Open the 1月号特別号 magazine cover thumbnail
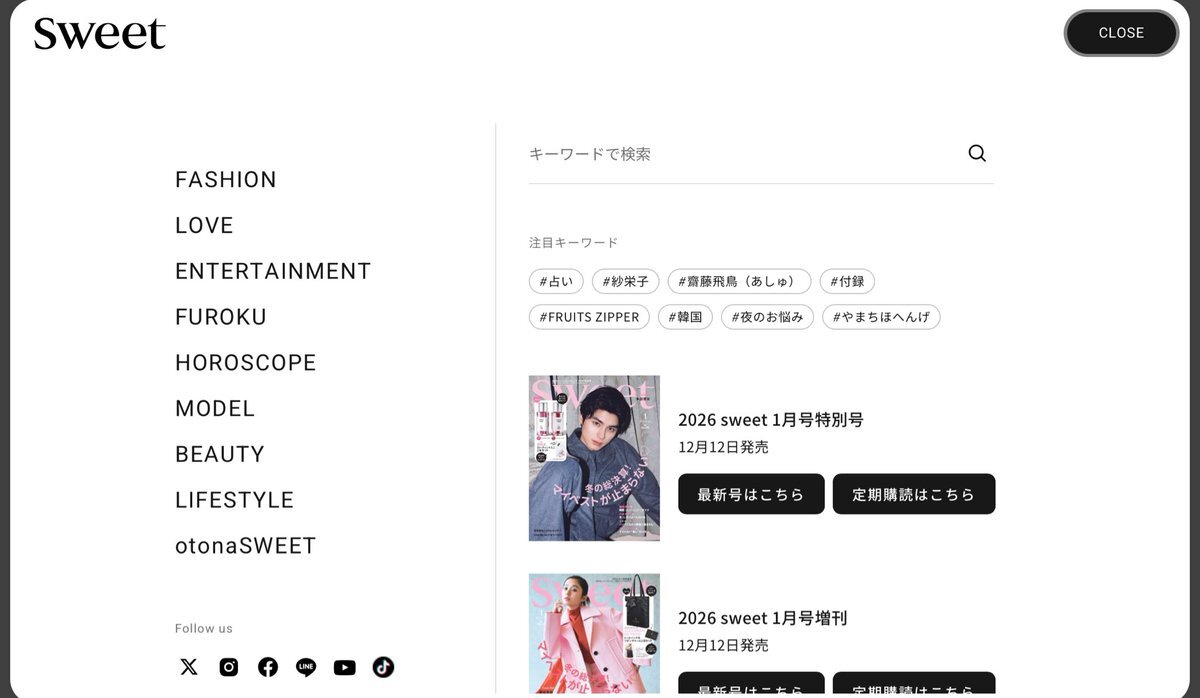 coord(594,458)
